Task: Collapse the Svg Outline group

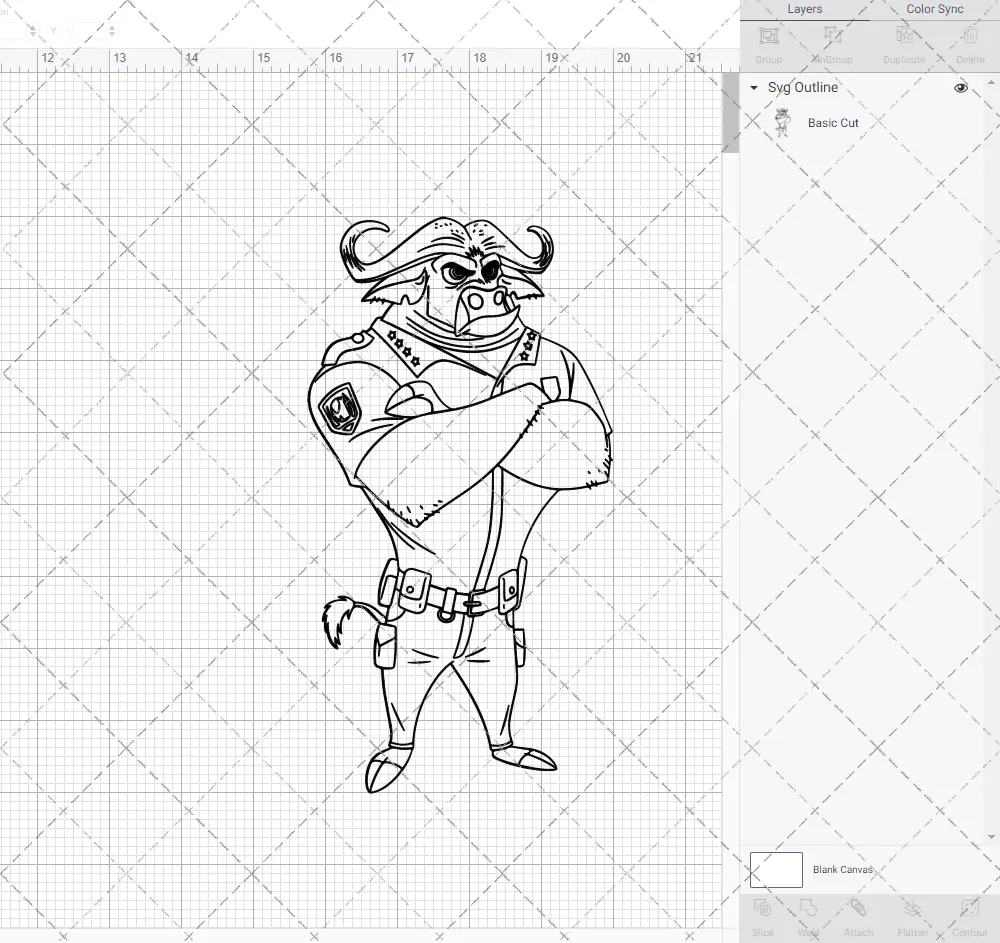Action: click(752, 88)
